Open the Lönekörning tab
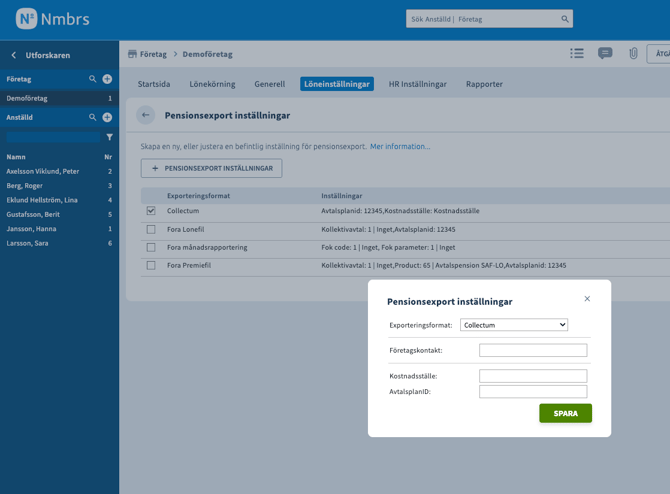The width and height of the screenshot is (670, 494). pos(212,84)
